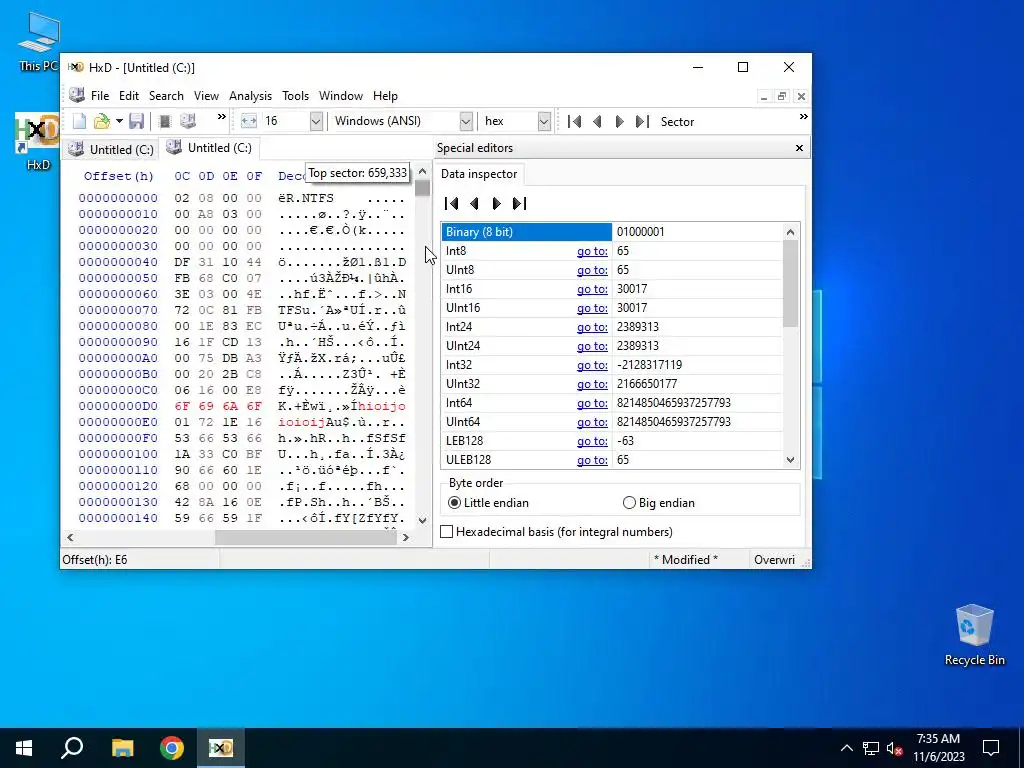Click go to link for Int24

(592, 327)
